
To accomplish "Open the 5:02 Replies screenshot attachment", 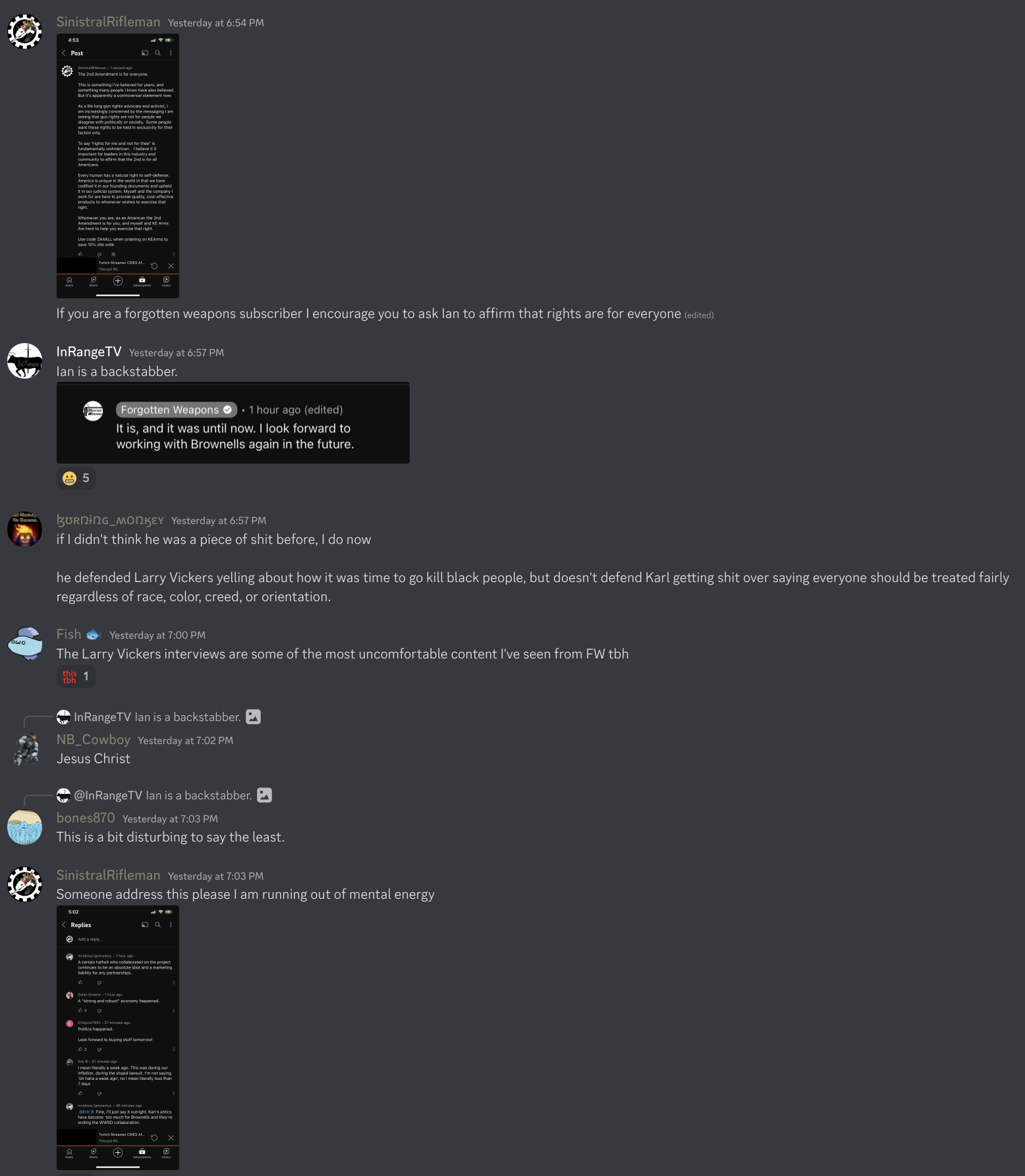I will [x=118, y=1038].
